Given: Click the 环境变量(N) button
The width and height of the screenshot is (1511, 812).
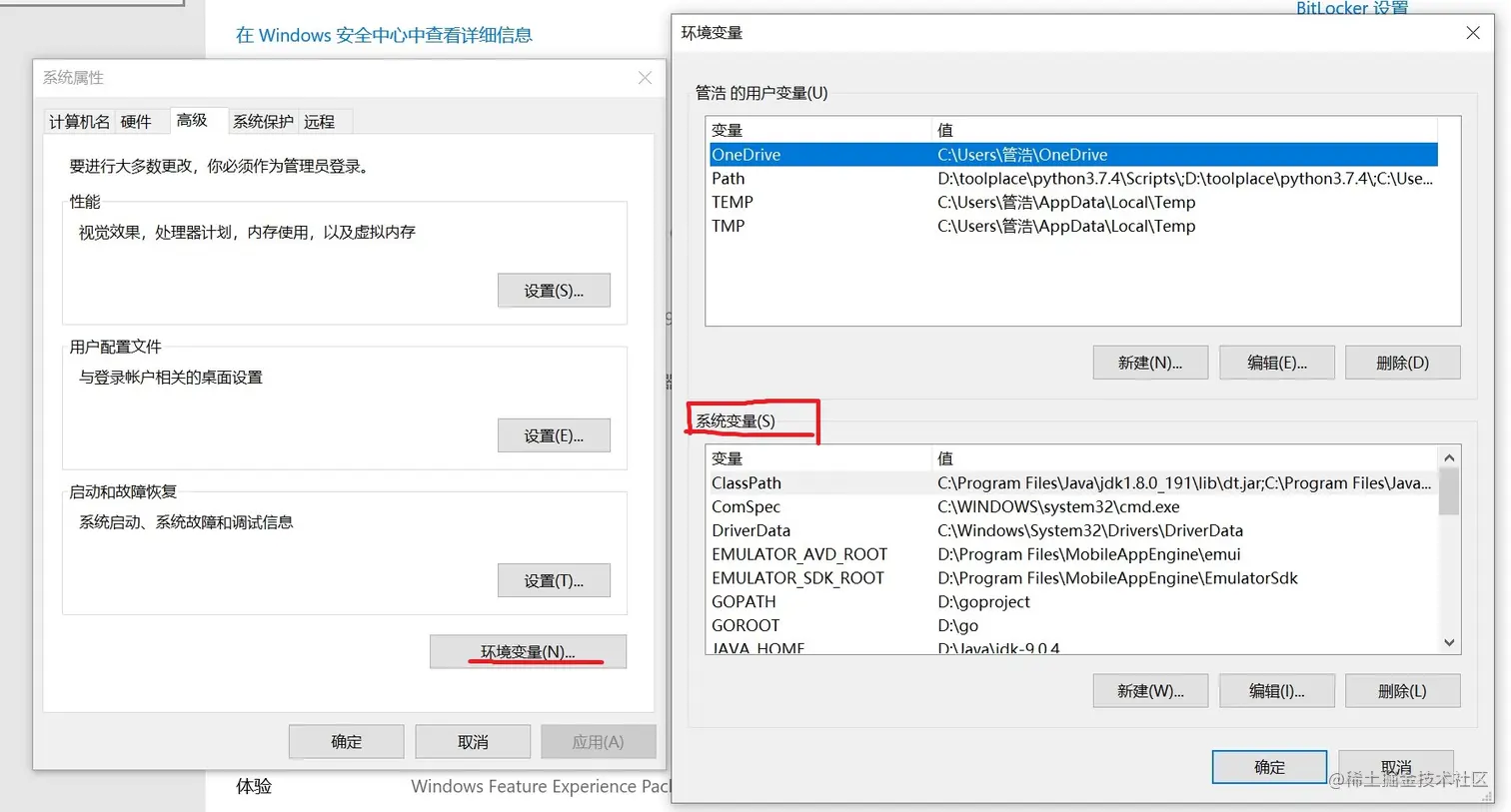Looking at the screenshot, I should (528, 651).
